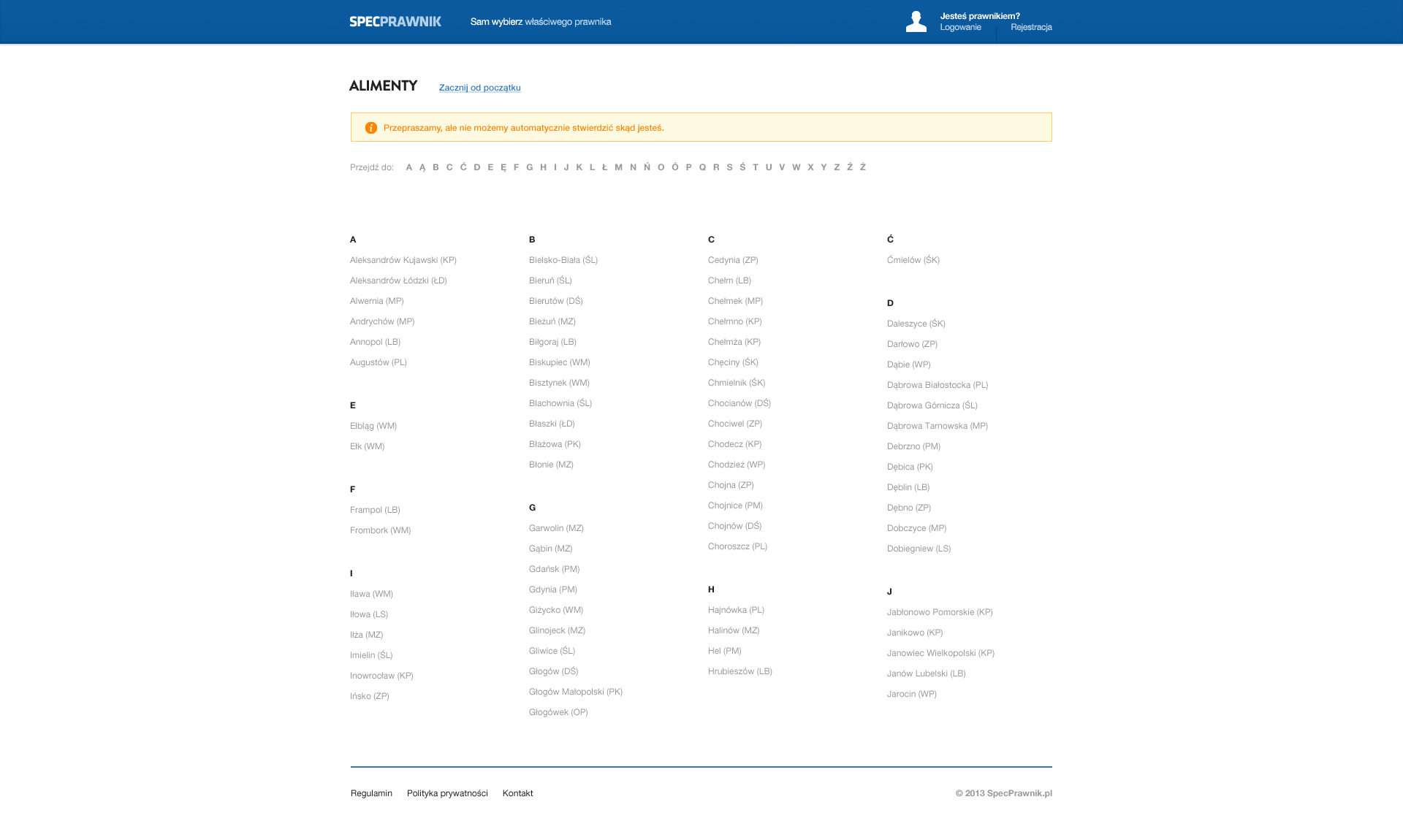
Task: Select Hrubieszów (LB)
Action: (740, 671)
